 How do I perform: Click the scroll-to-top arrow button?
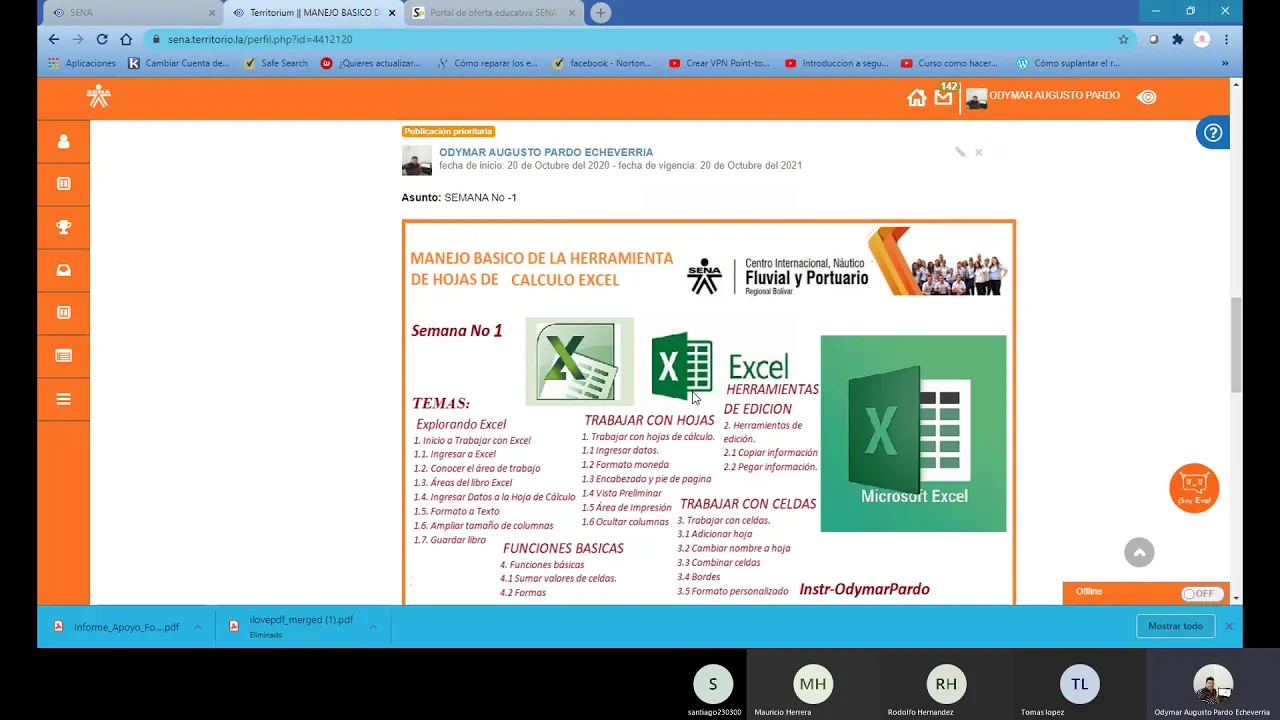click(x=1139, y=552)
